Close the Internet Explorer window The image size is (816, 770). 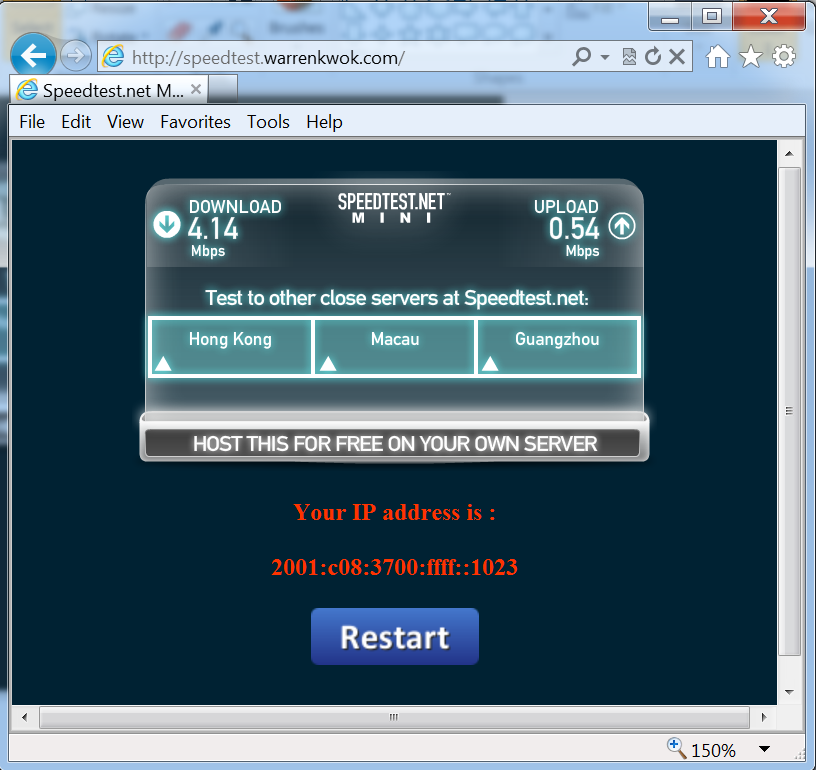(769, 17)
